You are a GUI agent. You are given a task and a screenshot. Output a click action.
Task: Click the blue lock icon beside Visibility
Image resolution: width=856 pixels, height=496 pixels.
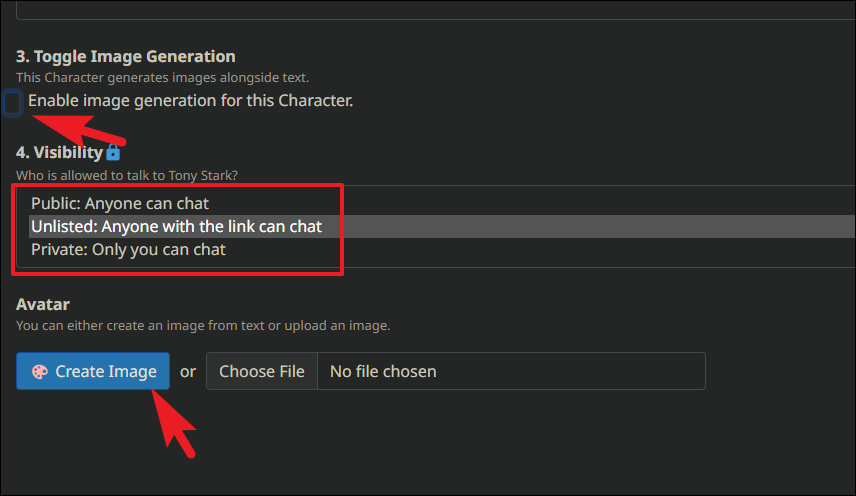tap(113, 152)
